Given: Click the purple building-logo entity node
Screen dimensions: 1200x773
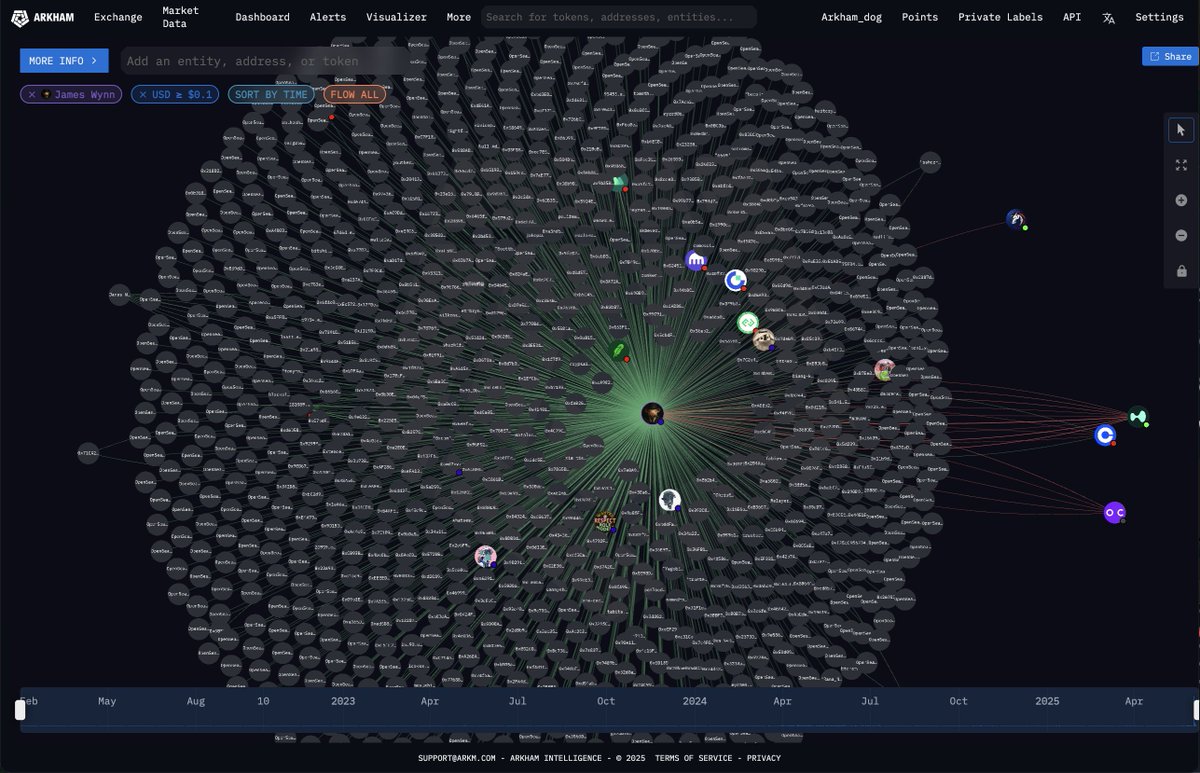Looking at the screenshot, I should coord(696,261).
